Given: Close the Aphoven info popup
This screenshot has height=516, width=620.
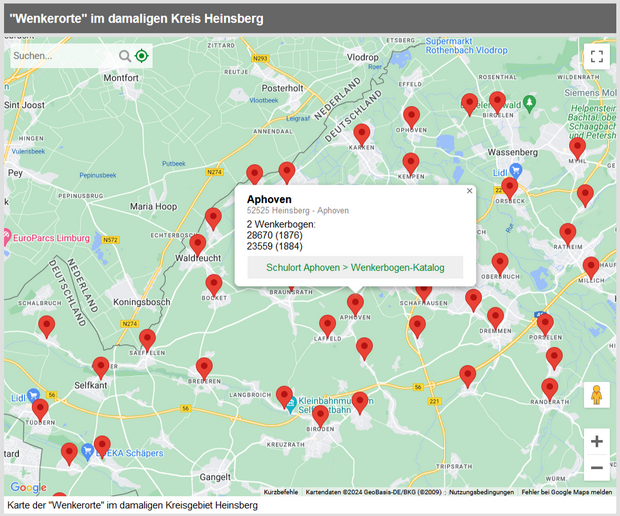Looking at the screenshot, I should (x=469, y=191).
